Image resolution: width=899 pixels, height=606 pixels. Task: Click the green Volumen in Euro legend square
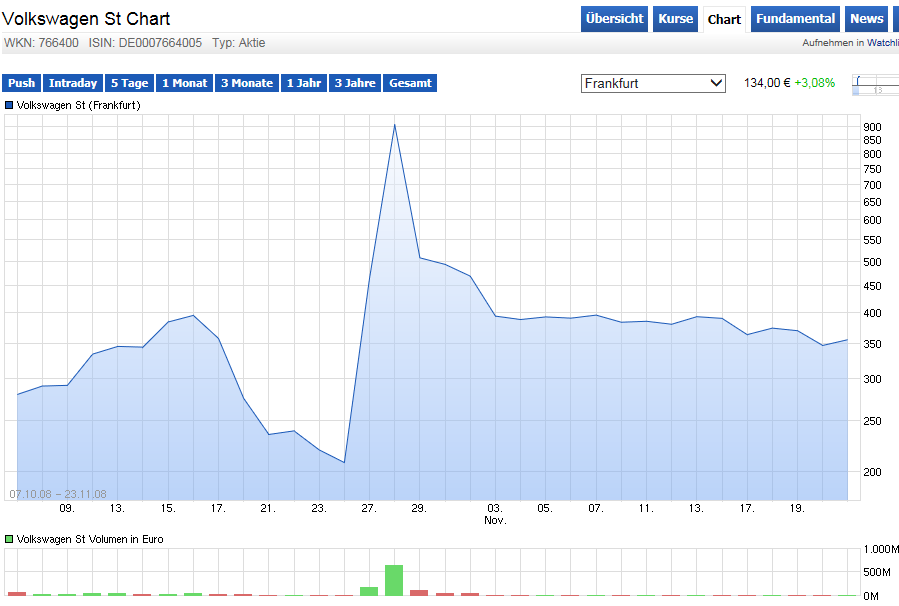click(x=9, y=539)
